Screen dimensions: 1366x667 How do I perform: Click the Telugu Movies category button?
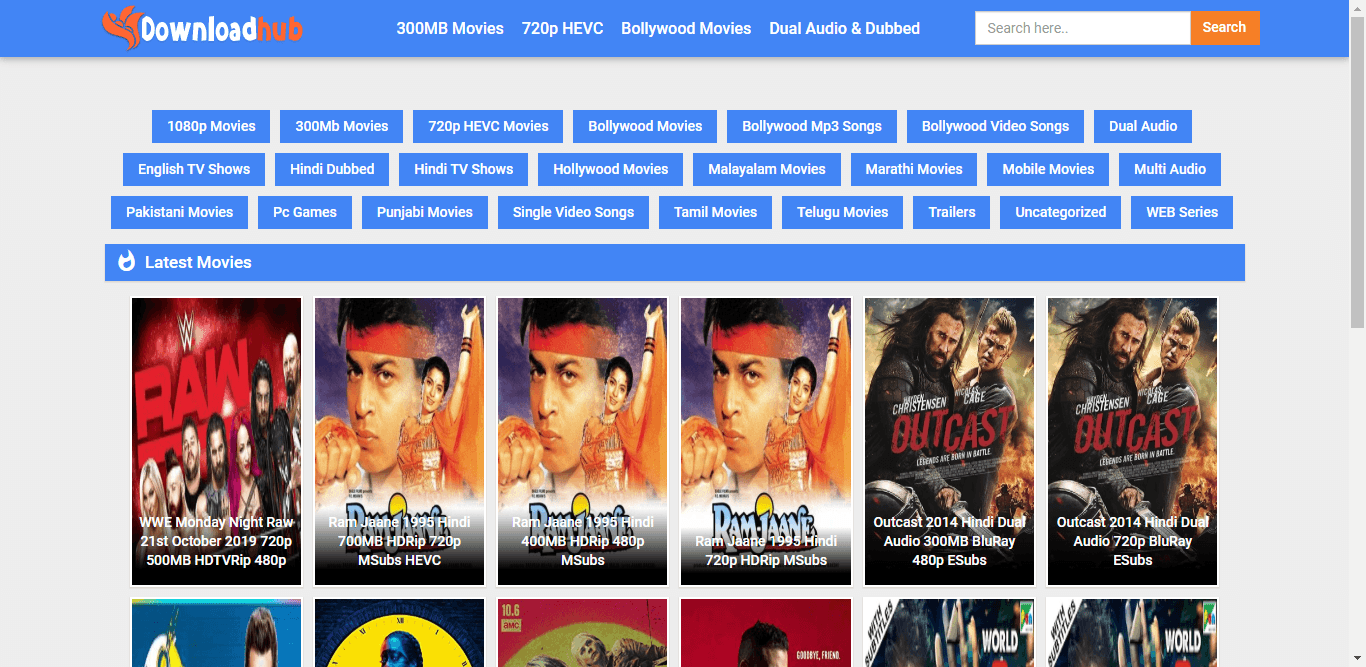click(x=842, y=212)
